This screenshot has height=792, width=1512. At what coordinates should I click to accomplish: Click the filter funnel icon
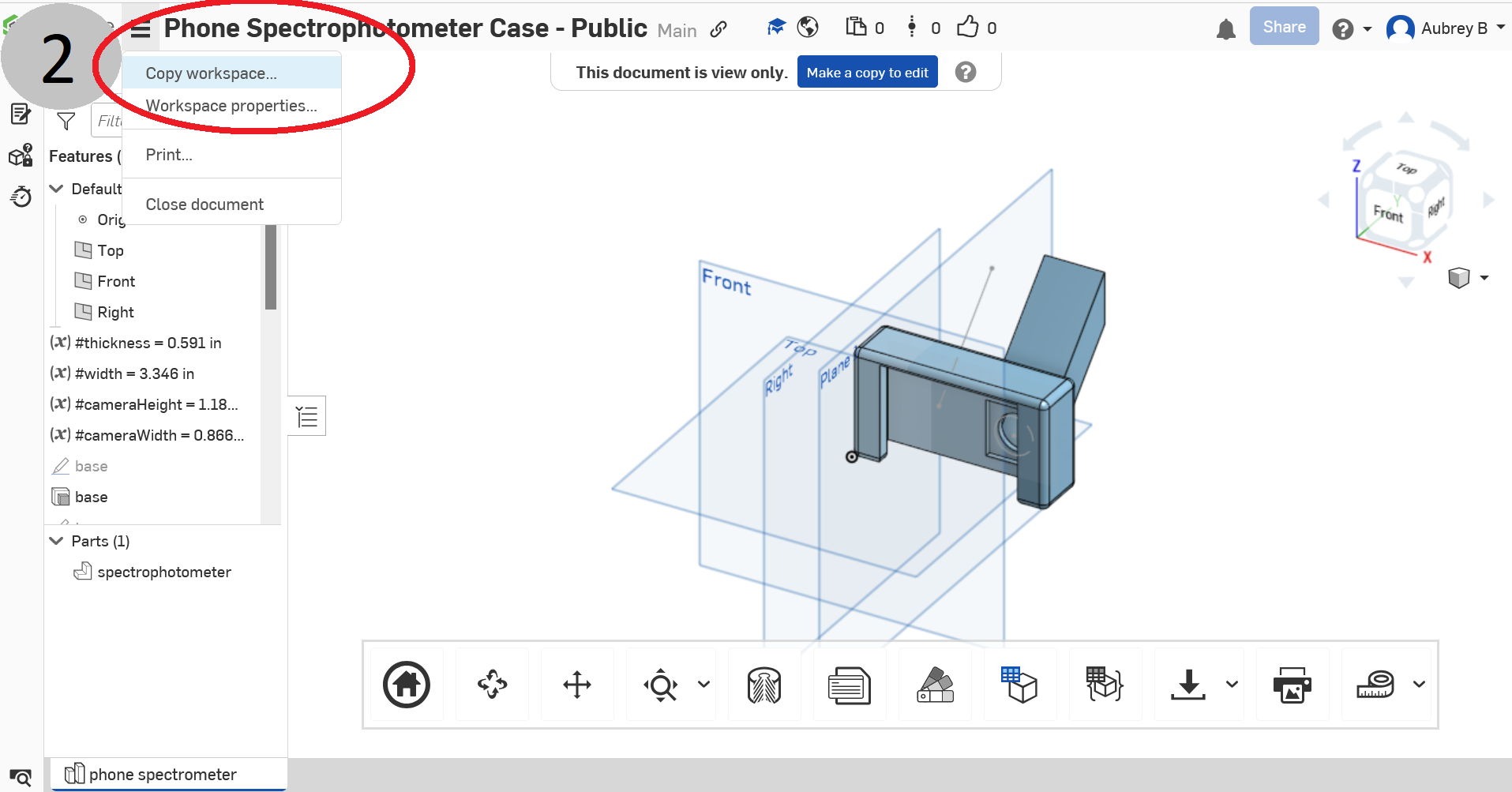pyautogui.click(x=66, y=121)
